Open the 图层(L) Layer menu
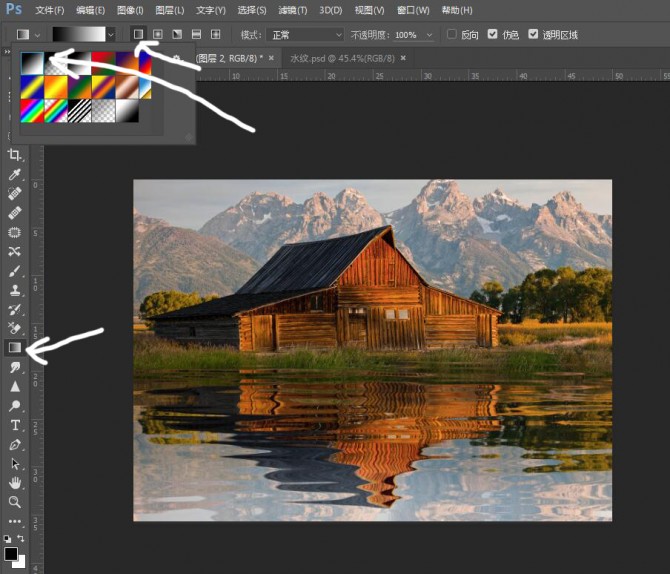 [x=166, y=10]
